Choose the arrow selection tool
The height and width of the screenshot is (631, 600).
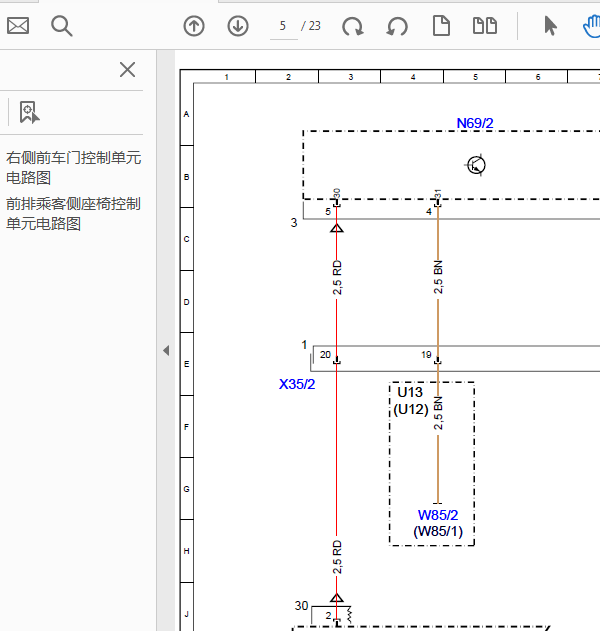coord(550,26)
